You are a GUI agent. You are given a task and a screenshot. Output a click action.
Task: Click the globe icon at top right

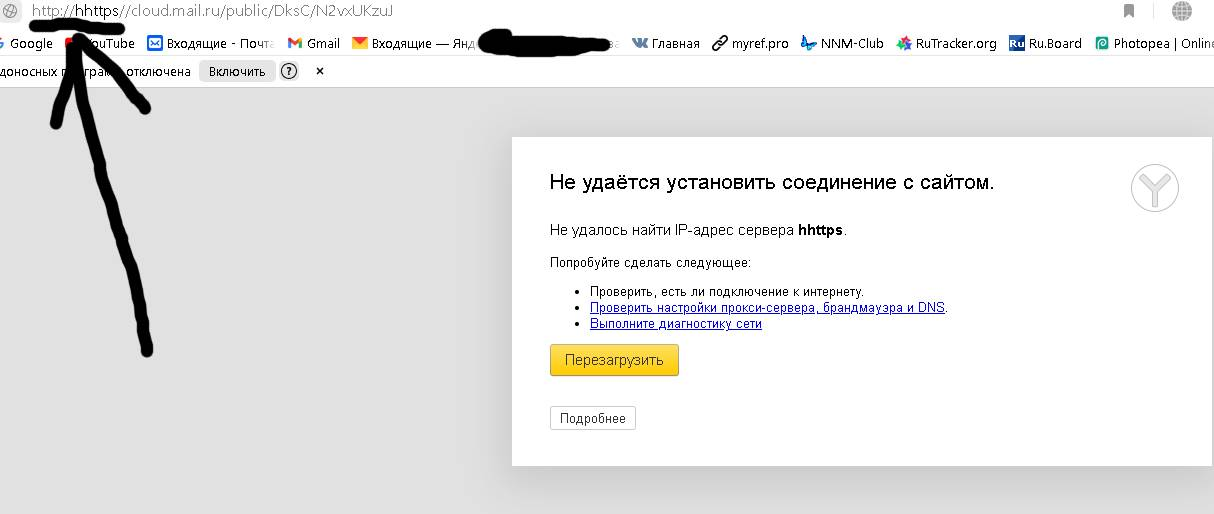[1182, 11]
